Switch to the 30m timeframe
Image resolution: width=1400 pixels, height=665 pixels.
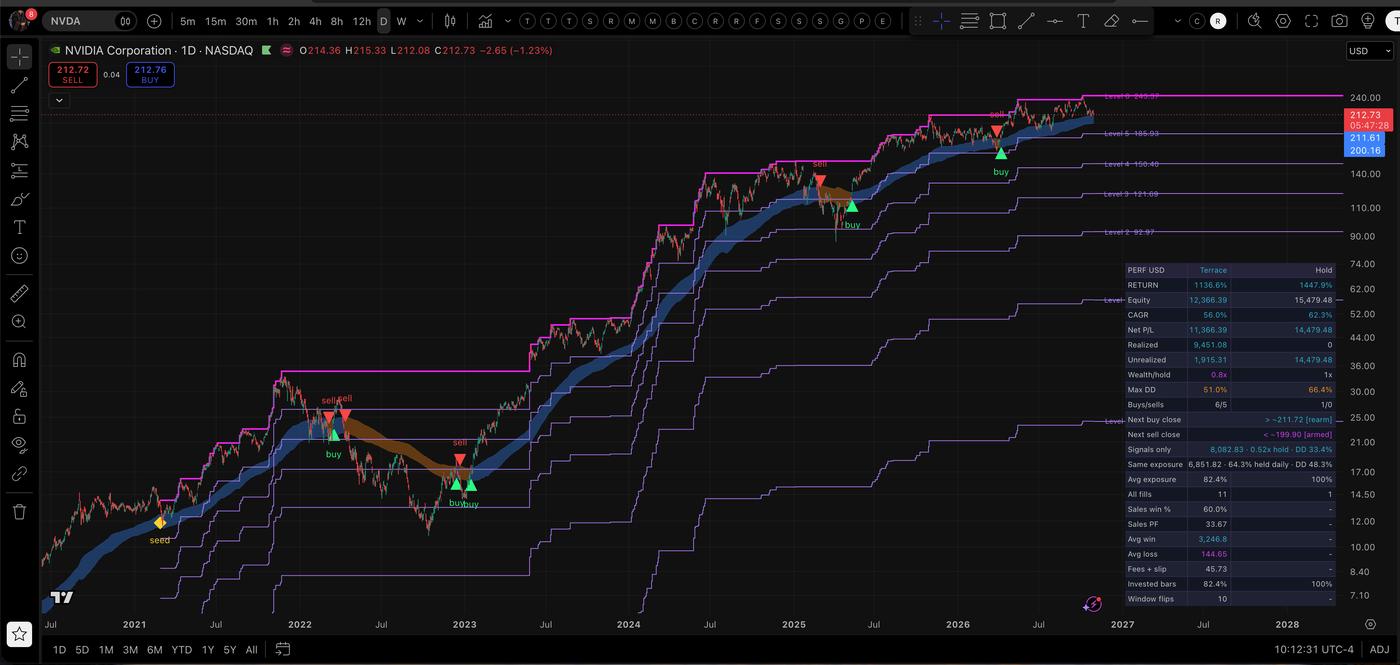click(x=246, y=21)
